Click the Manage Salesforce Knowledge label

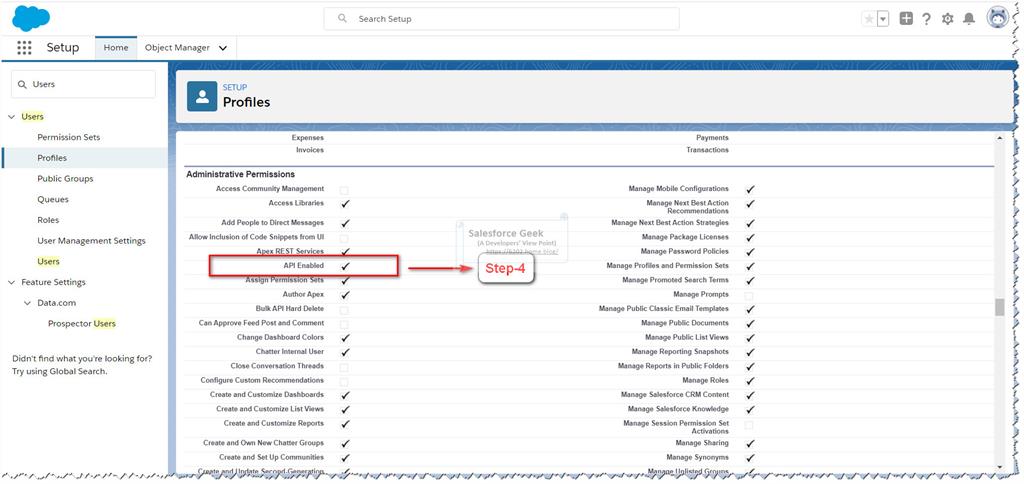tap(679, 409)
